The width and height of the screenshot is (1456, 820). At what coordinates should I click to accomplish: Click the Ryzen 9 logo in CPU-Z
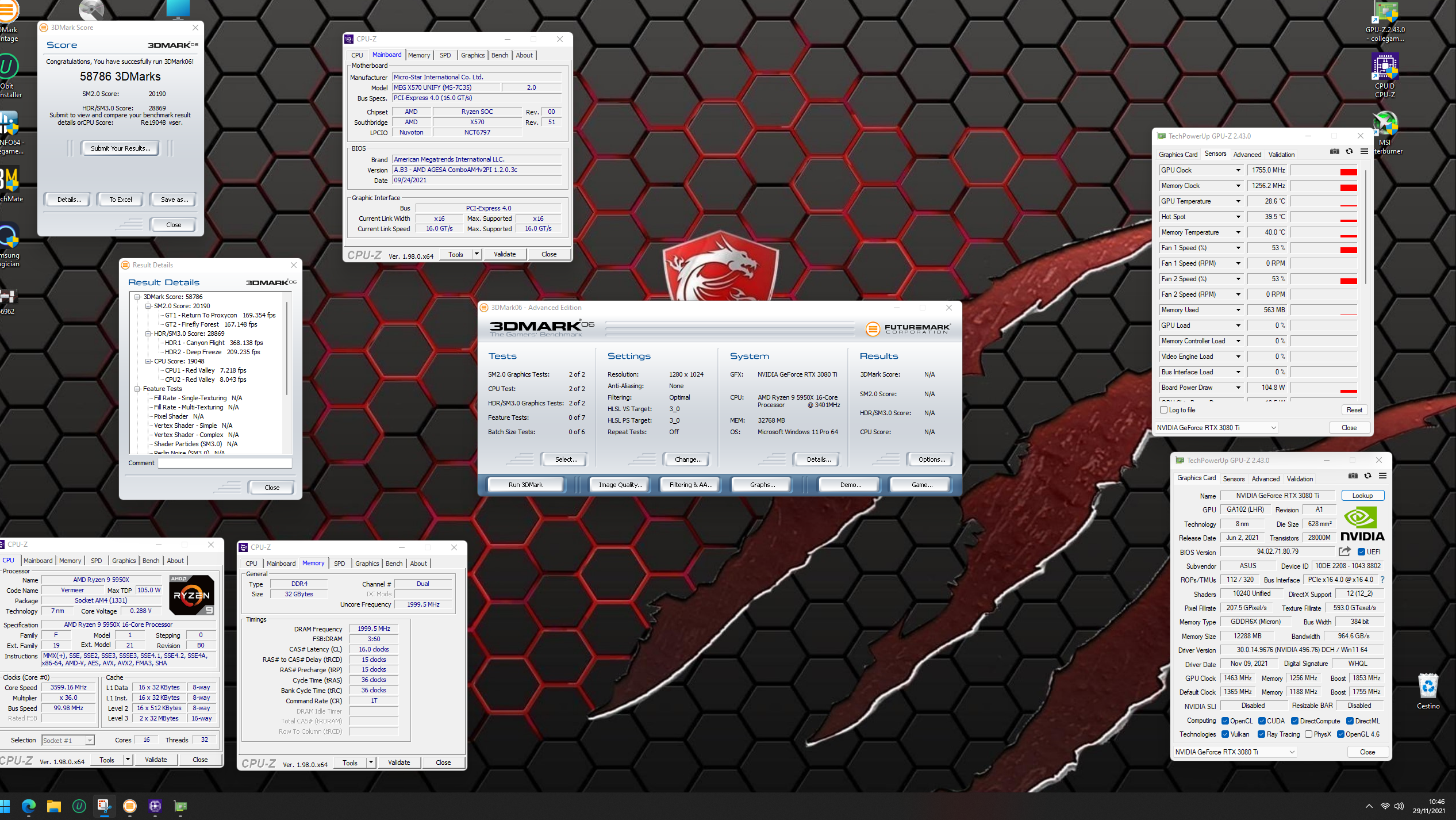[x=192, y=595]
